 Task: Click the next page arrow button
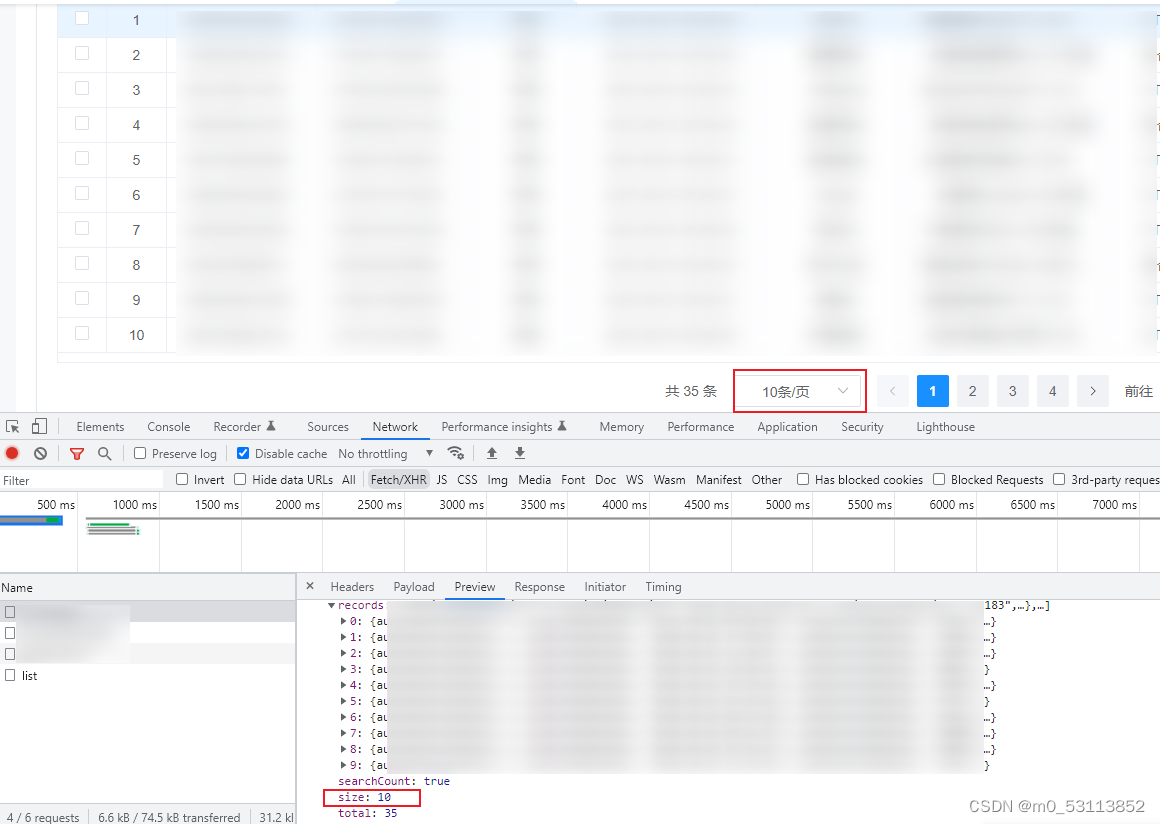tap(1092, 391)
